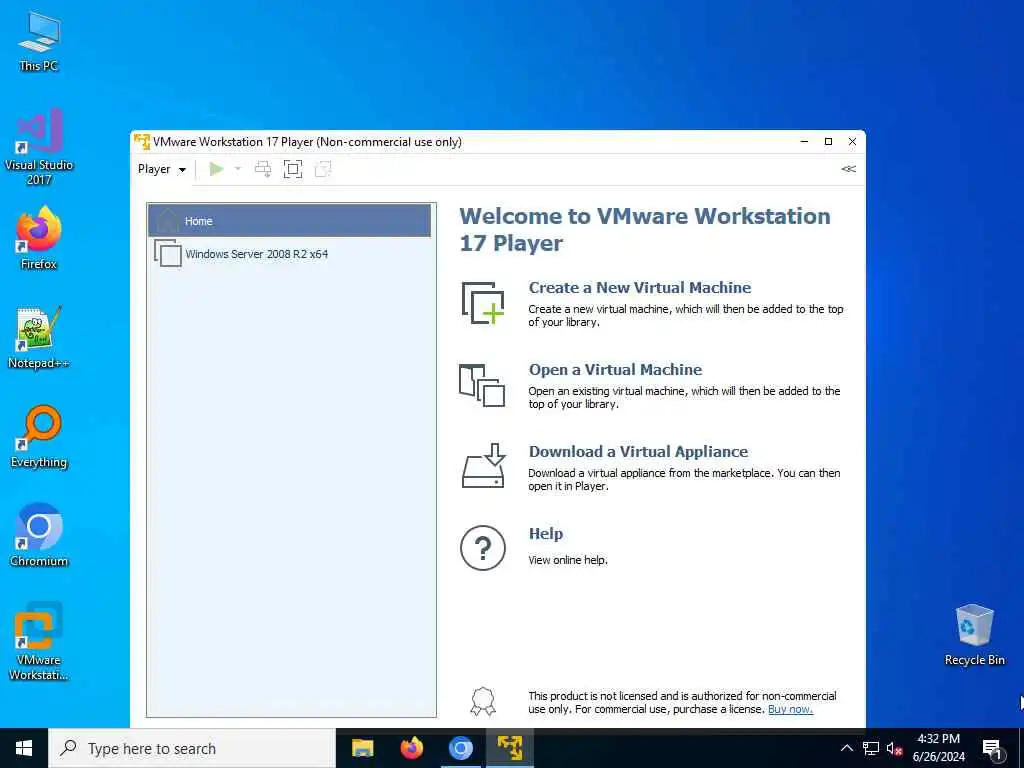Select Everything search desktop shortcut
The image size is (1024, 768).
click(x=39, y=437)
